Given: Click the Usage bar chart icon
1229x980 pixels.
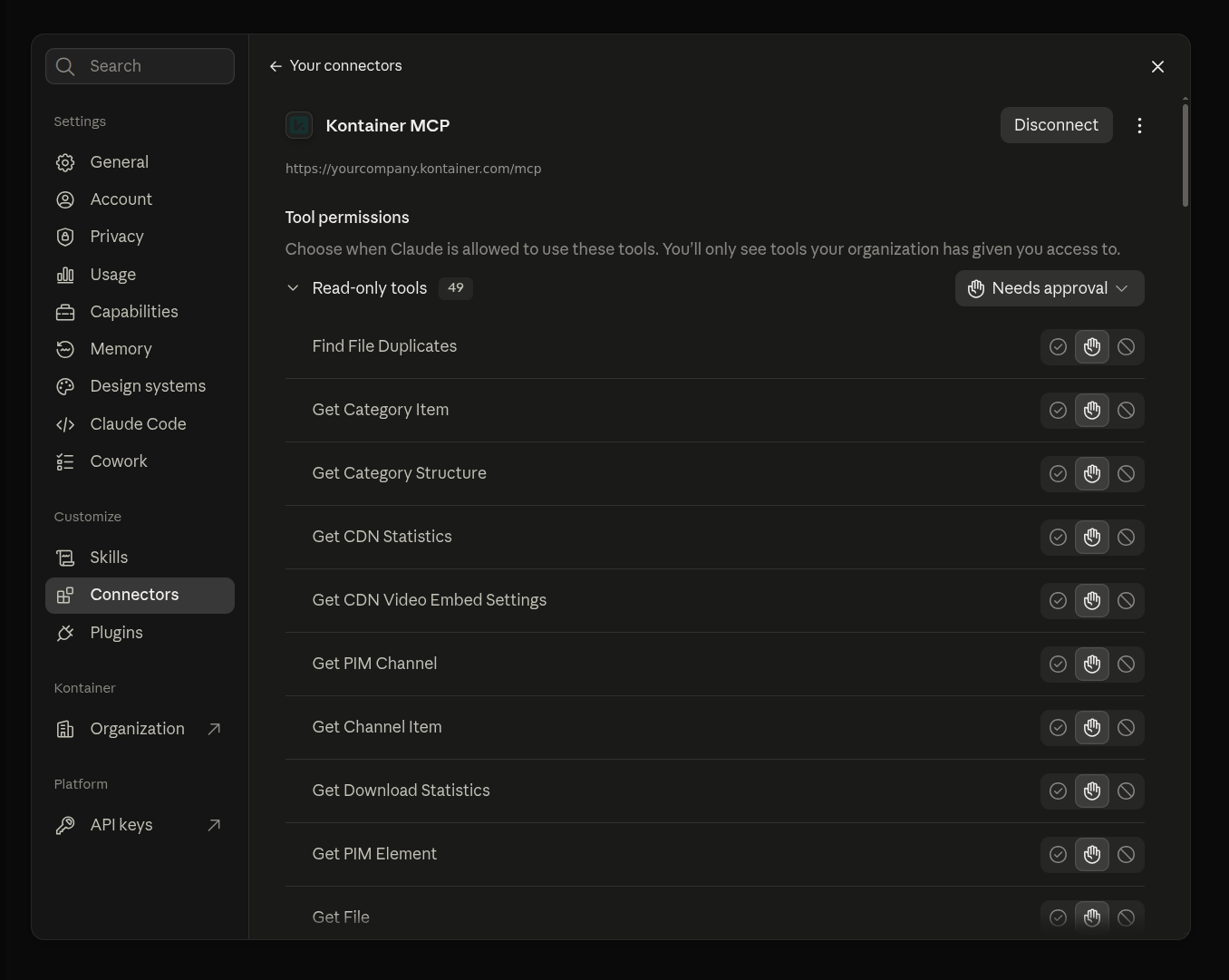Looking at the screenshot, I should [x=65, y=275].
